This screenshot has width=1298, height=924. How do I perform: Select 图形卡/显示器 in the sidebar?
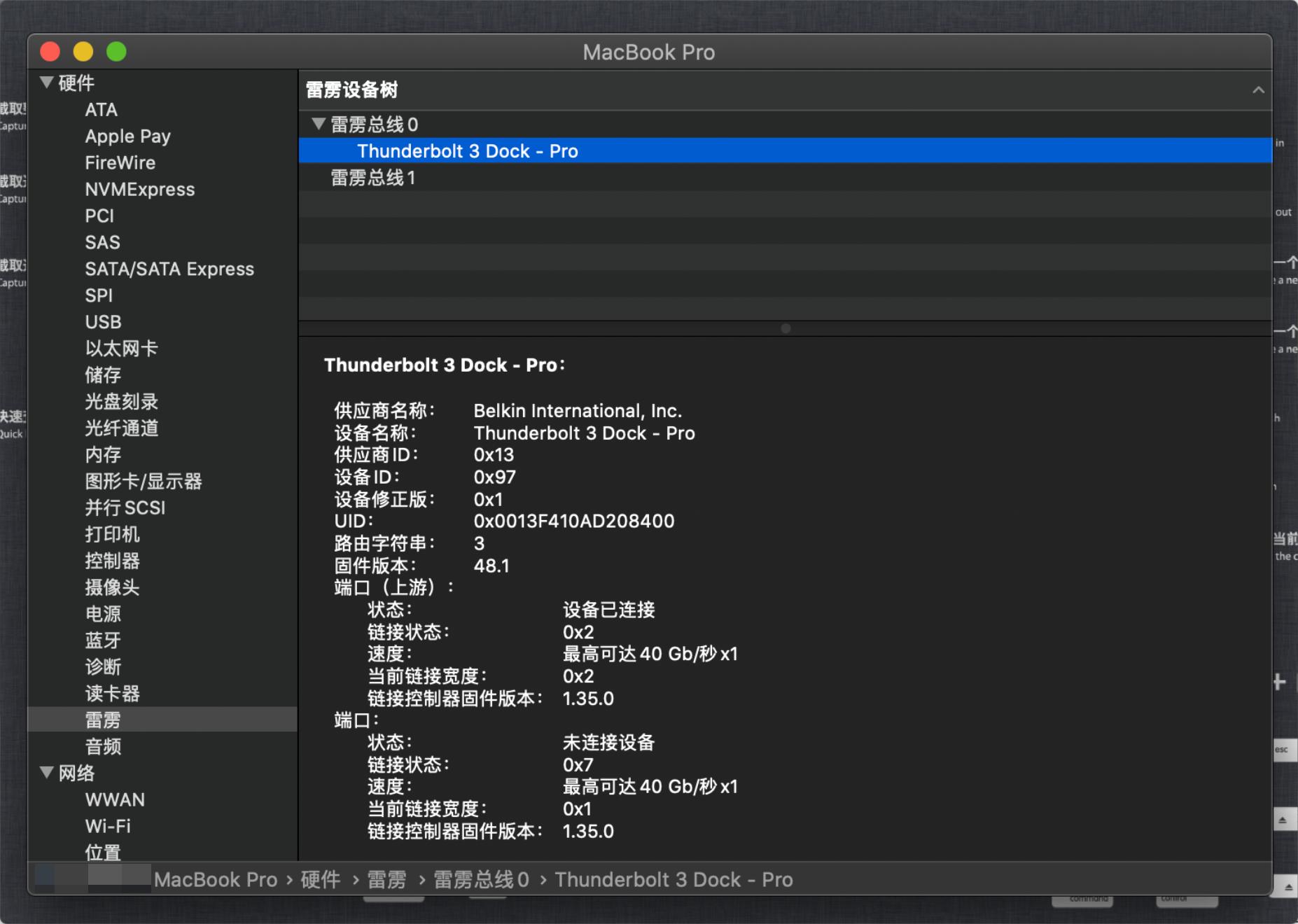pos(143,482)
